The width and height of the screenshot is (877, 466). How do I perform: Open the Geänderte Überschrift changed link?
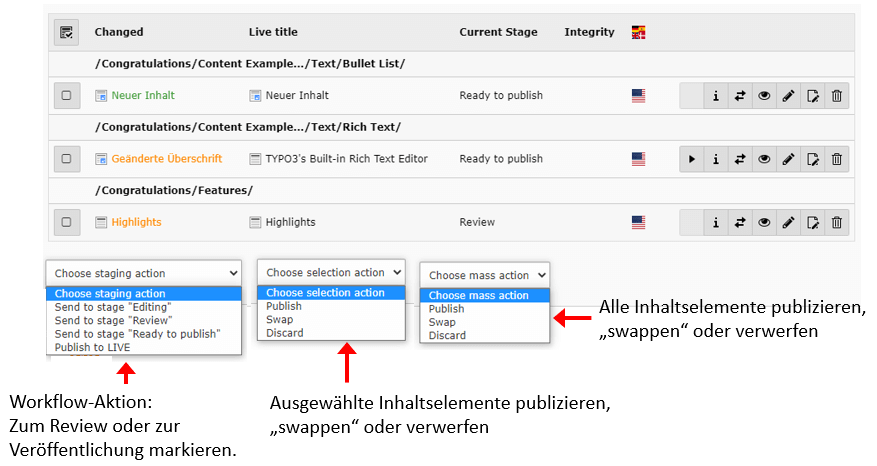point(166,159)
